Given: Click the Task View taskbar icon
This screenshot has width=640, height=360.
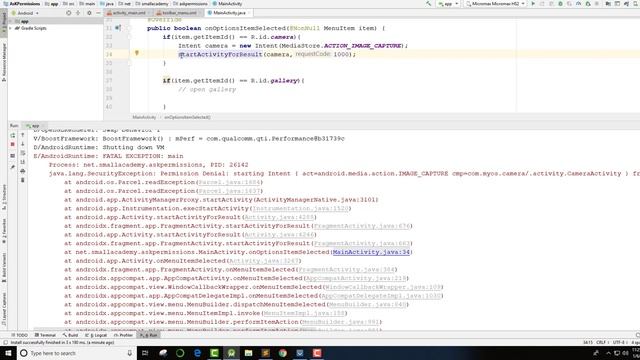Looking at the screenshot, I should [145, 353].
